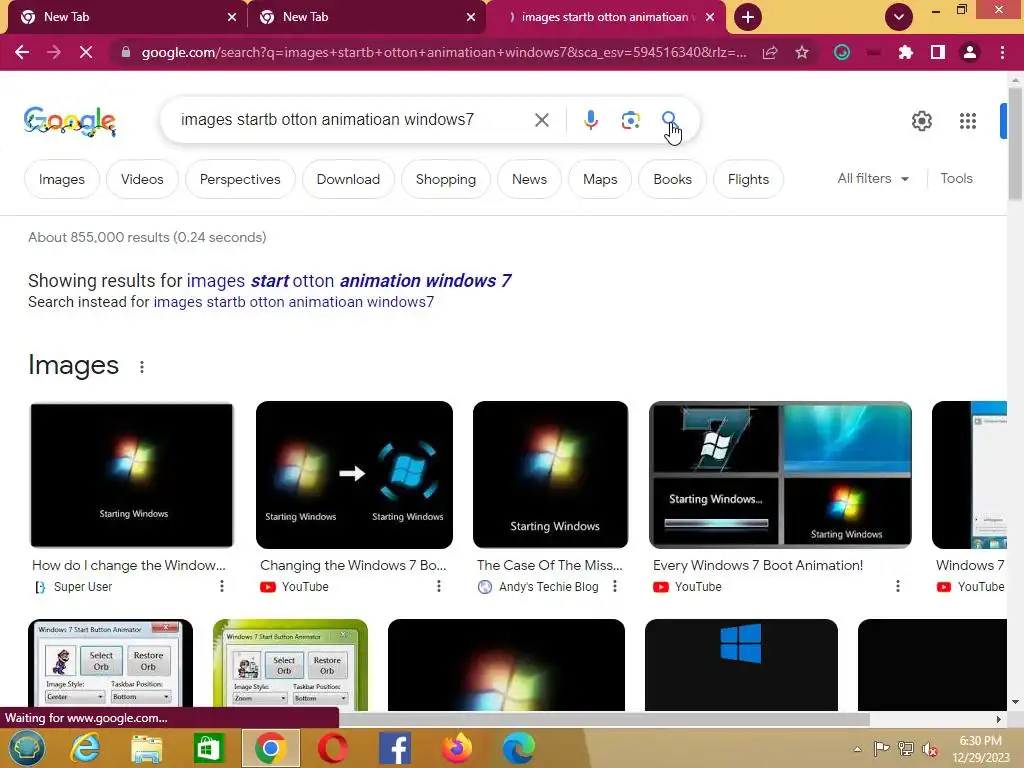Search by image with Lens icon
The height and width of the screenshot is (768, 1024).
630,120
